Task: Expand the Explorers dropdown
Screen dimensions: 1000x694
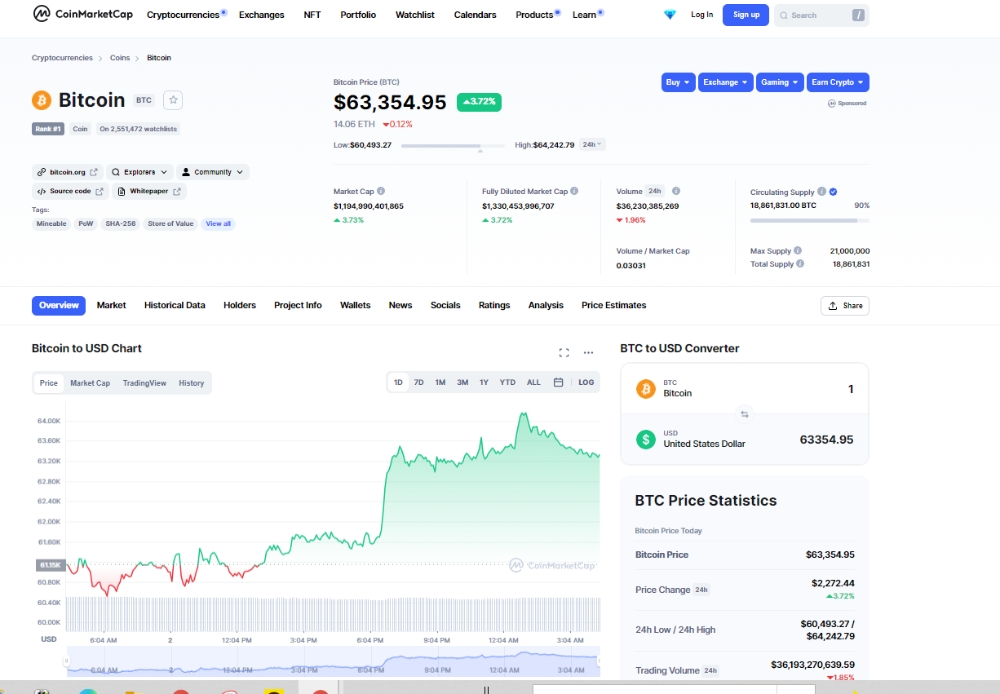Action: [x=139, y=172]
